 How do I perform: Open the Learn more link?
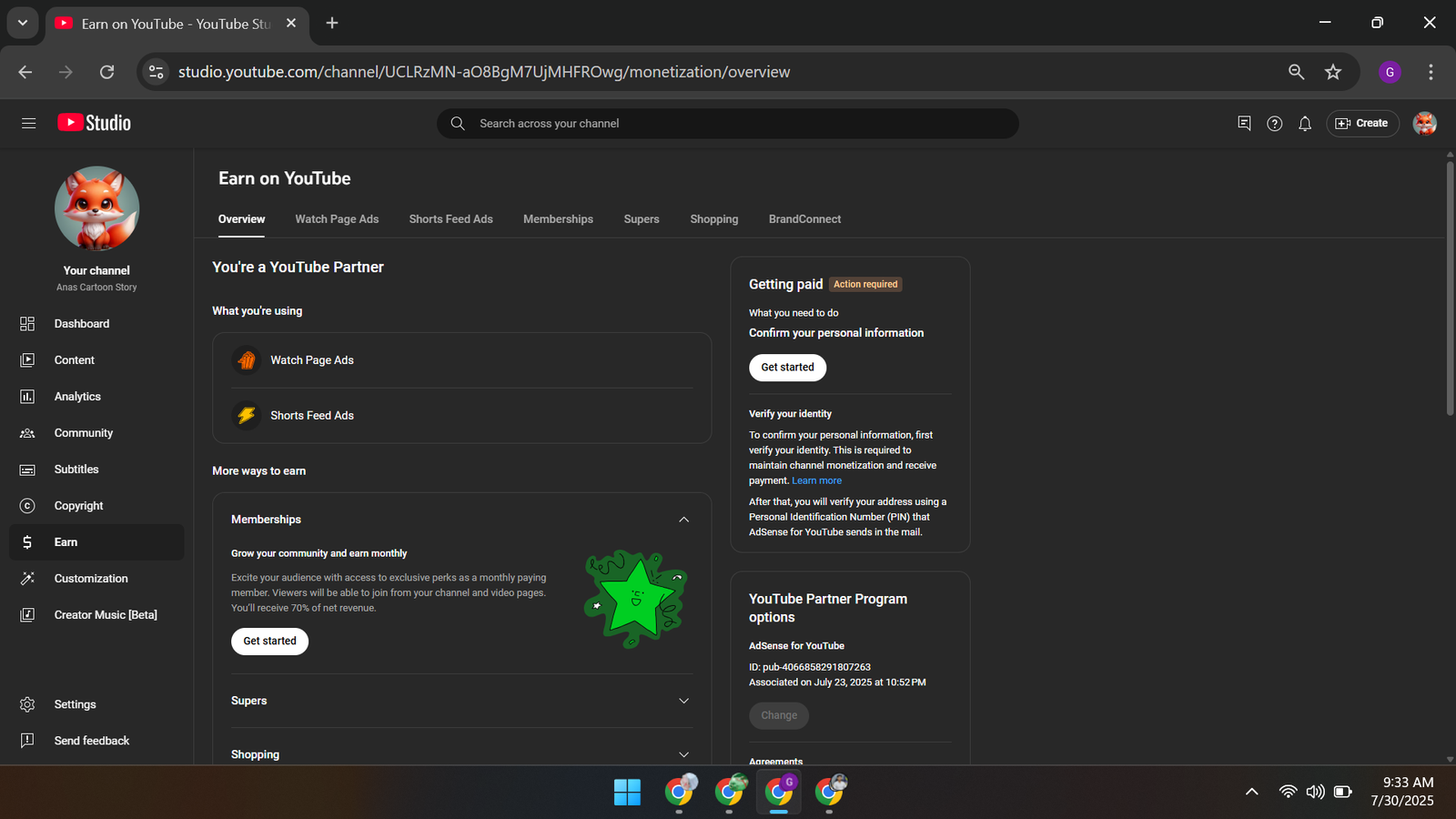pyautogui.click(x=816, y=480)
